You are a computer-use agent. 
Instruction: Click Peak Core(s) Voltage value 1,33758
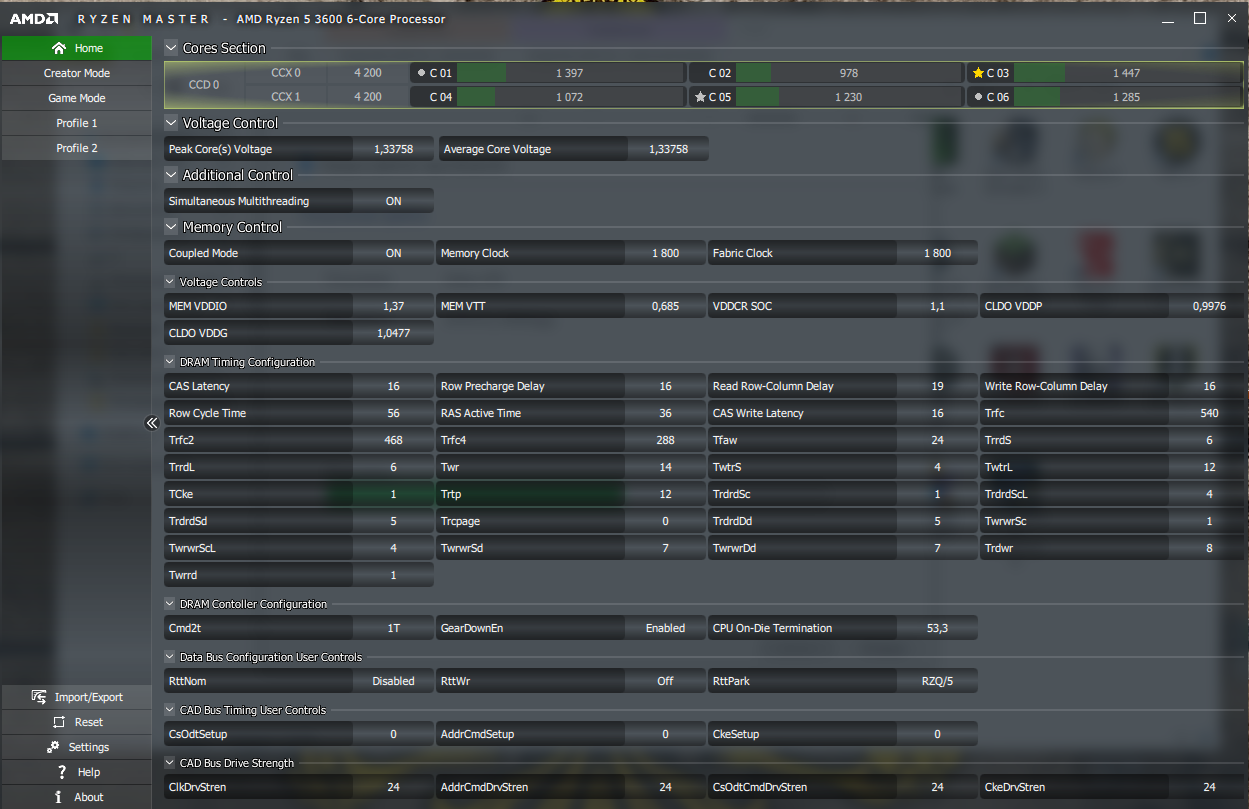pos(393,149)
